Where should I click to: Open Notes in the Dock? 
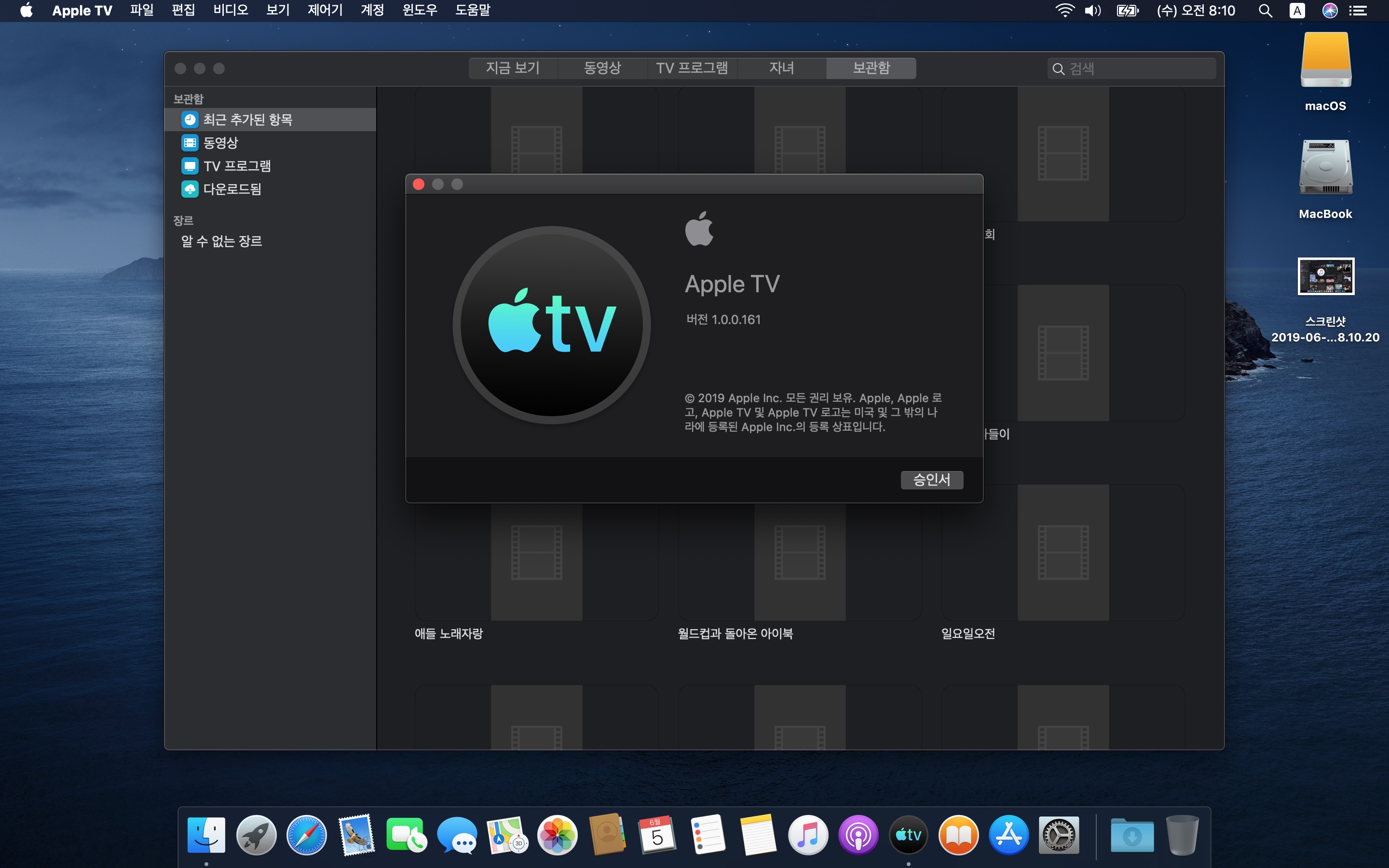758,835
